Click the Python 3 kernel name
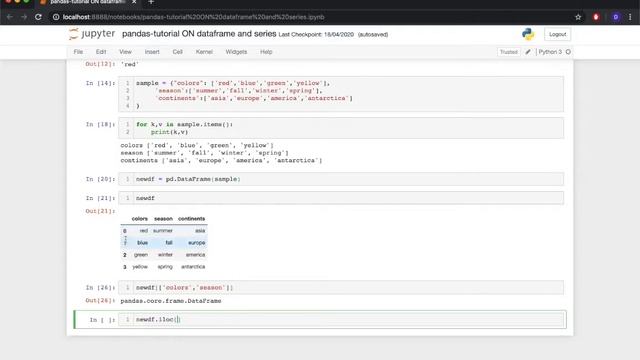Screen dimensions: 640x360 [x=550, y=52]
